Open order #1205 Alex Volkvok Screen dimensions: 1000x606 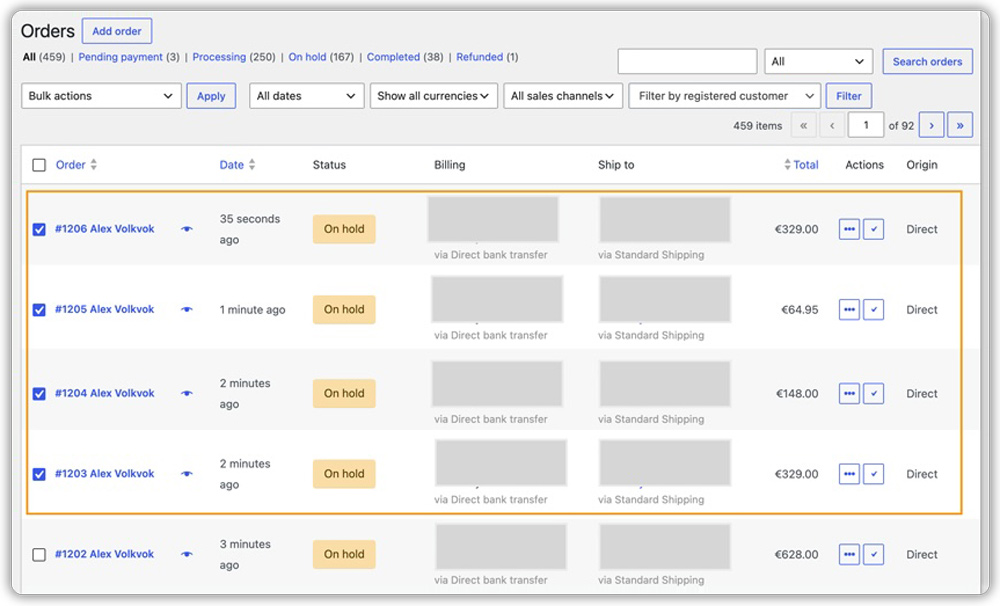105,309
